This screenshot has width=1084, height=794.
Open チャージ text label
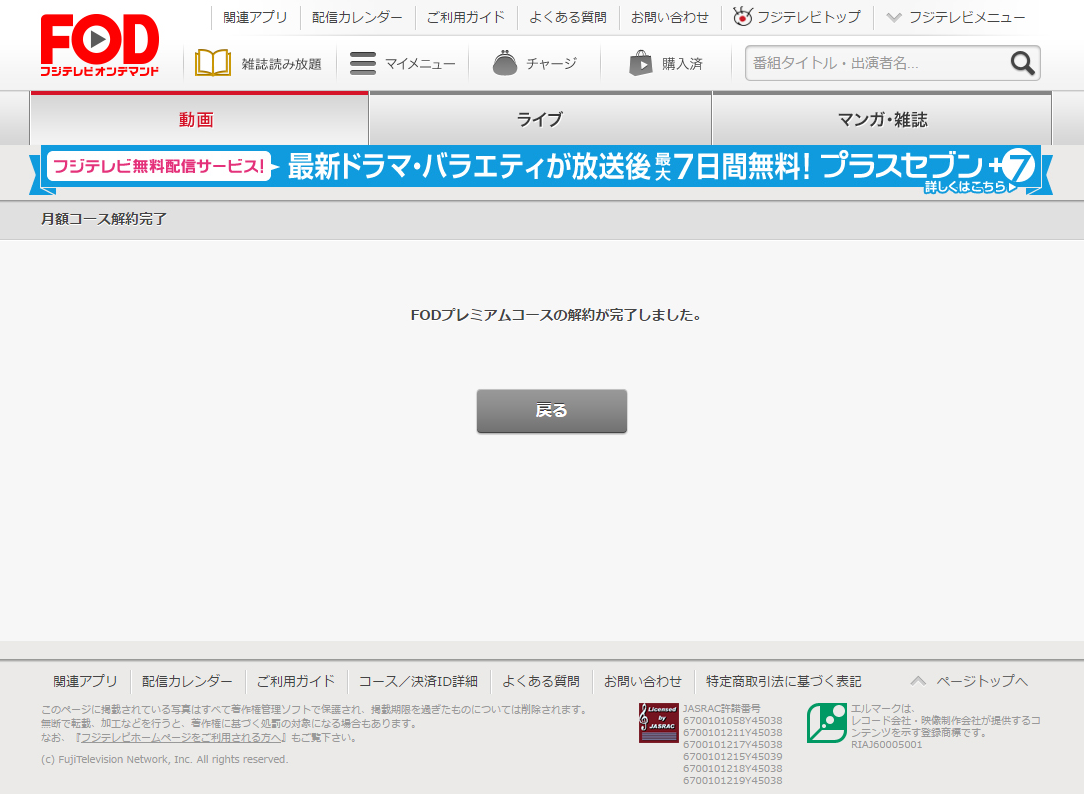click(x=551, y=64)
